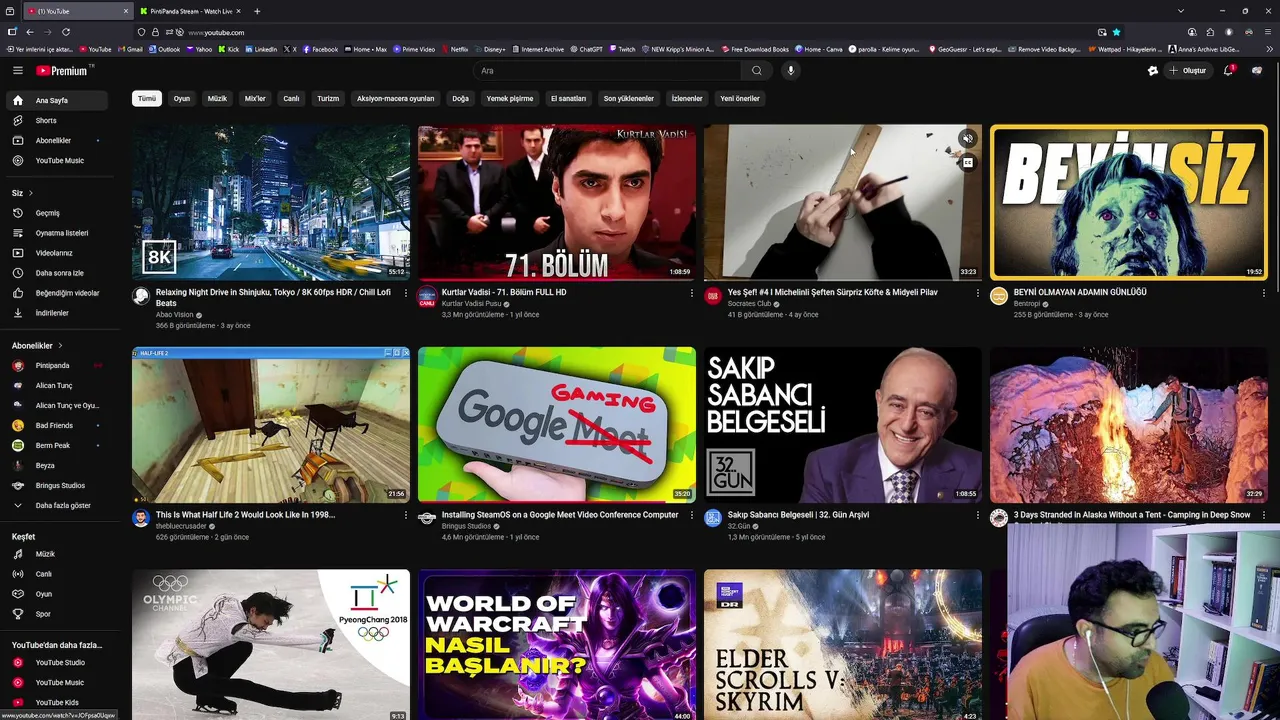Select the El sanatları chip
The width and height of the screenshot is (1280, 720).
coord(568,99)
